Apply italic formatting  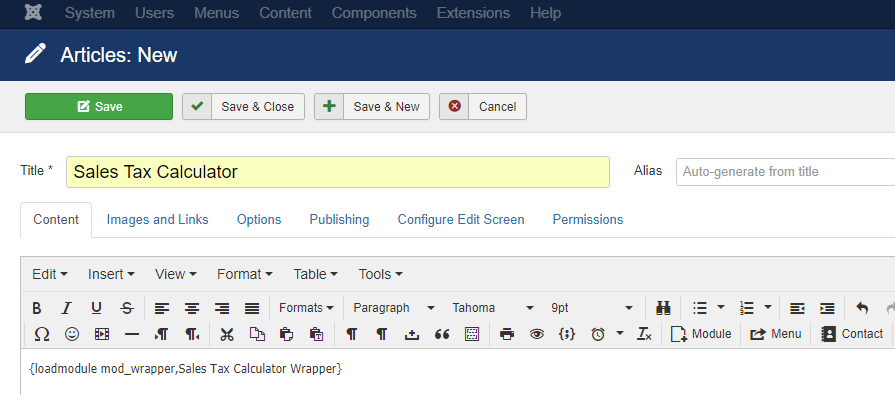(x=67, y=308)
